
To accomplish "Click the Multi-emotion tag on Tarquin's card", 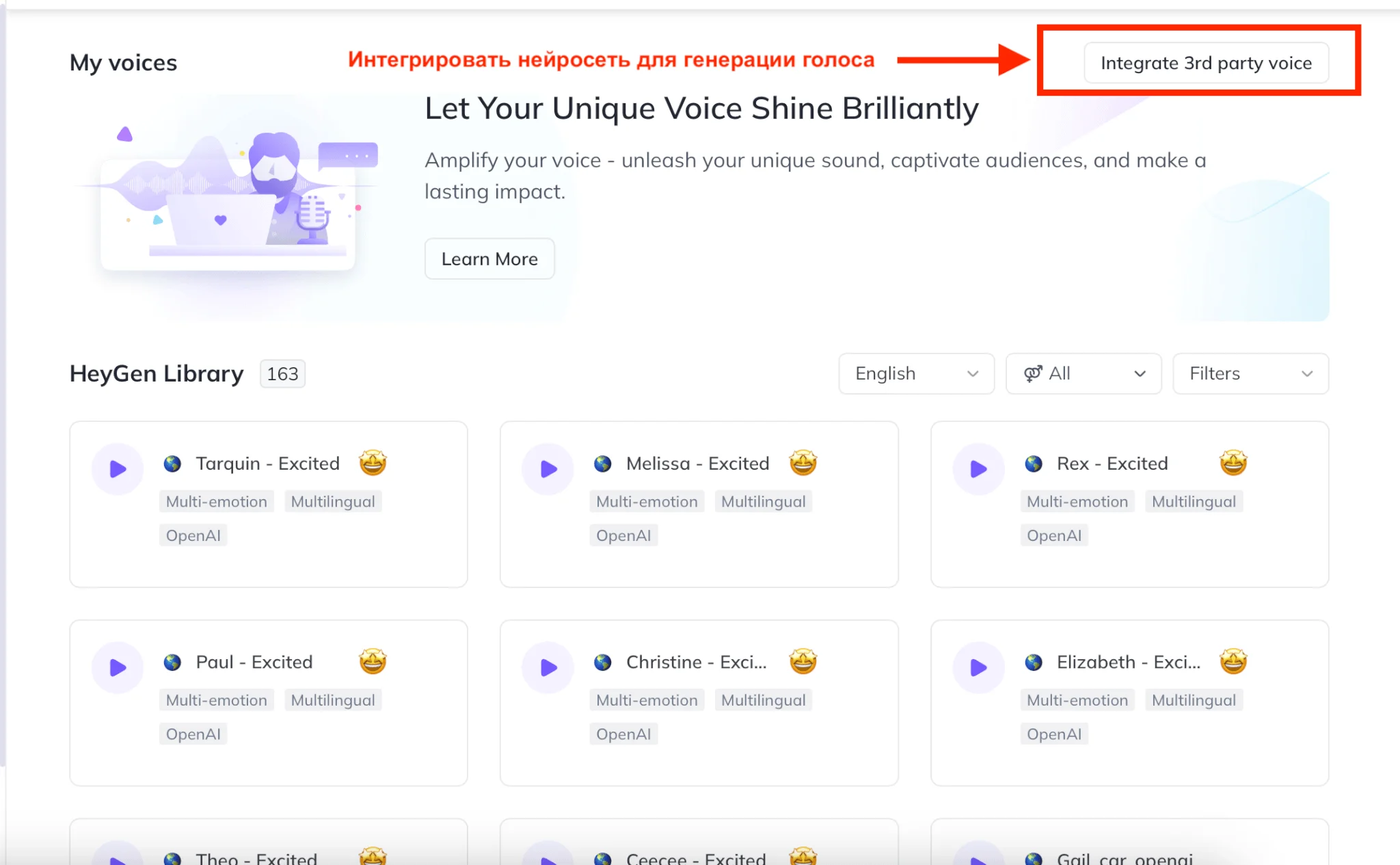I will [217, 501].
